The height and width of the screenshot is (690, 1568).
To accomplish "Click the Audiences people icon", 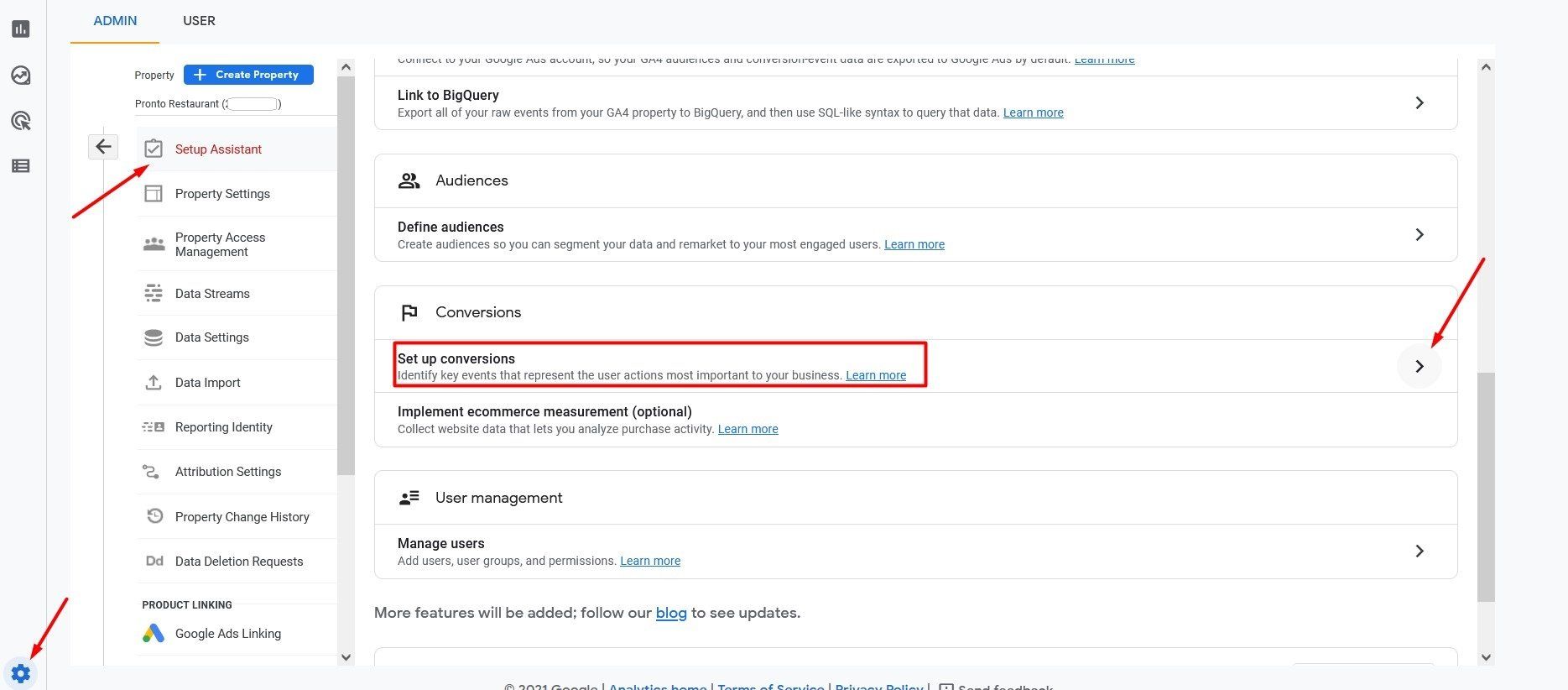I will [409, 180].
